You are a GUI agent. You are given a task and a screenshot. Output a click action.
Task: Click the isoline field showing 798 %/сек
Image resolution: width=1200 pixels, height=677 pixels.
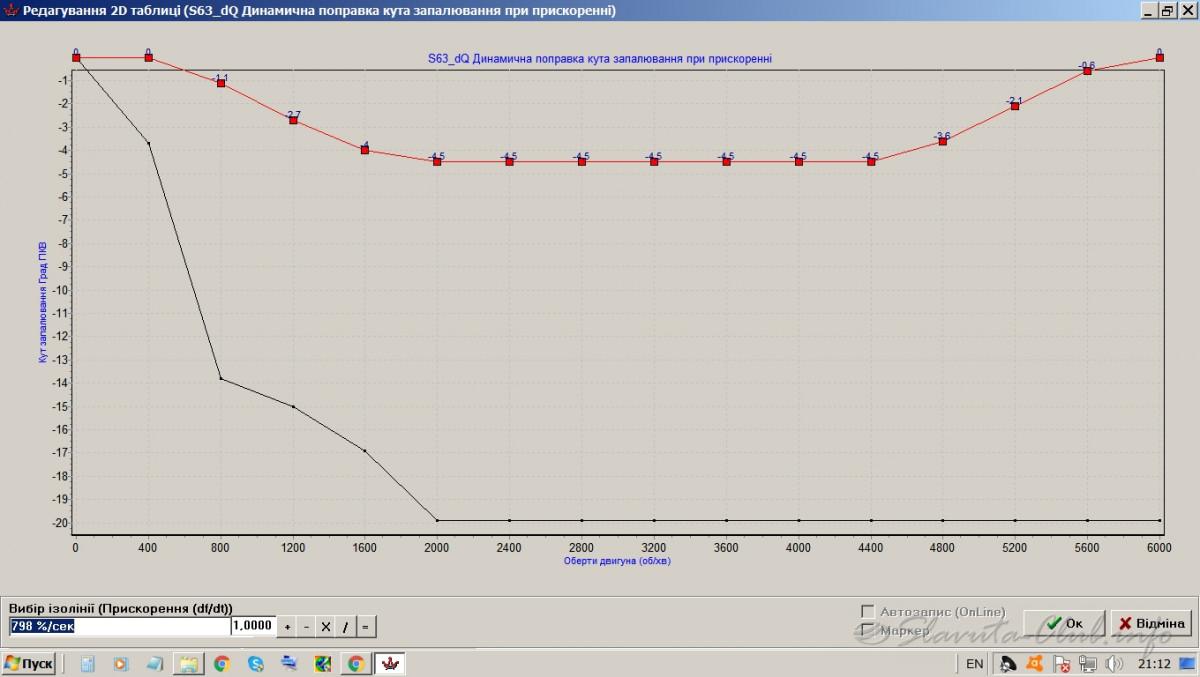coord(119,626)
